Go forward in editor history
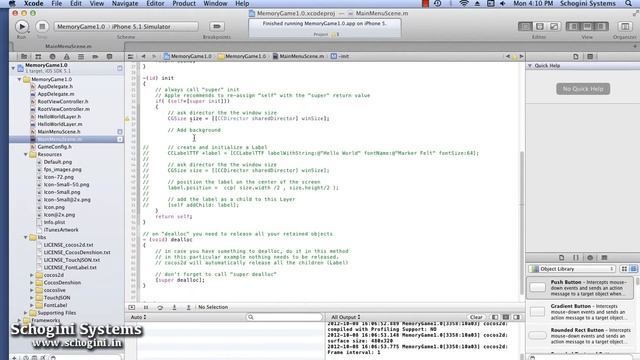The image size is (640, 360). click(154, 56)
